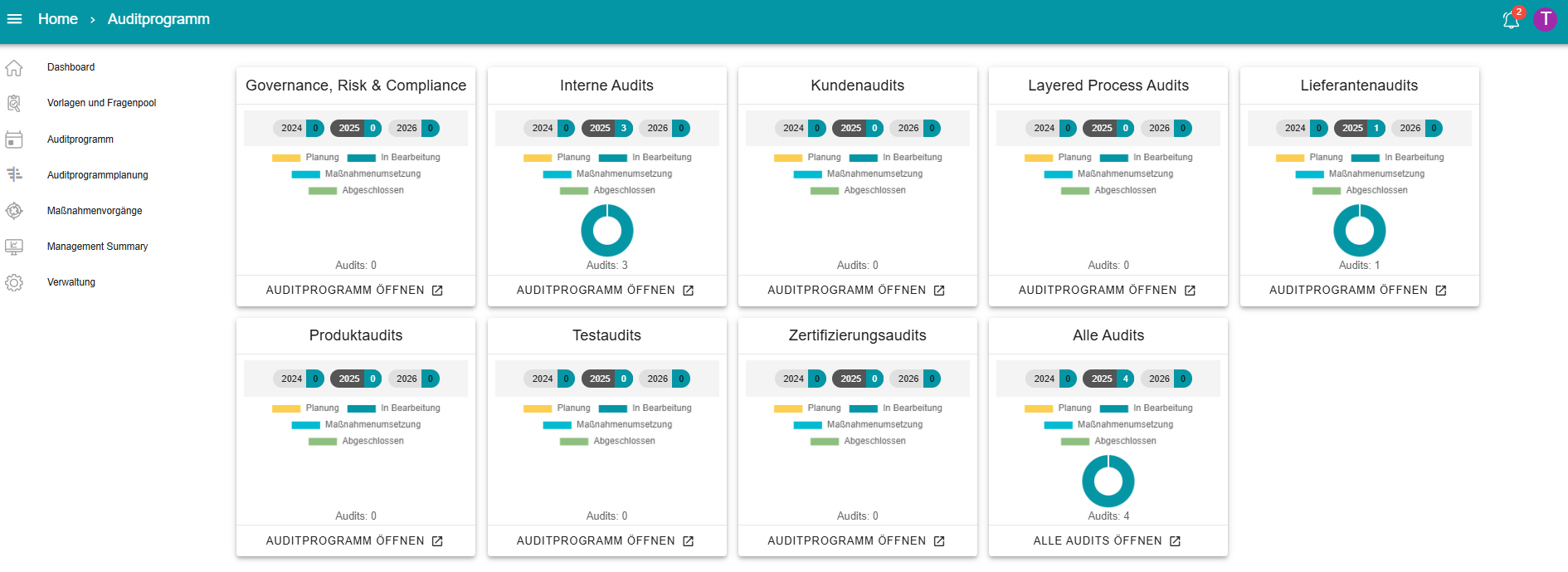Screen dimensions: 1568x572
Task: Click the Vorlagen und Fragenpool sidebar icon
Action: [14, 103]
